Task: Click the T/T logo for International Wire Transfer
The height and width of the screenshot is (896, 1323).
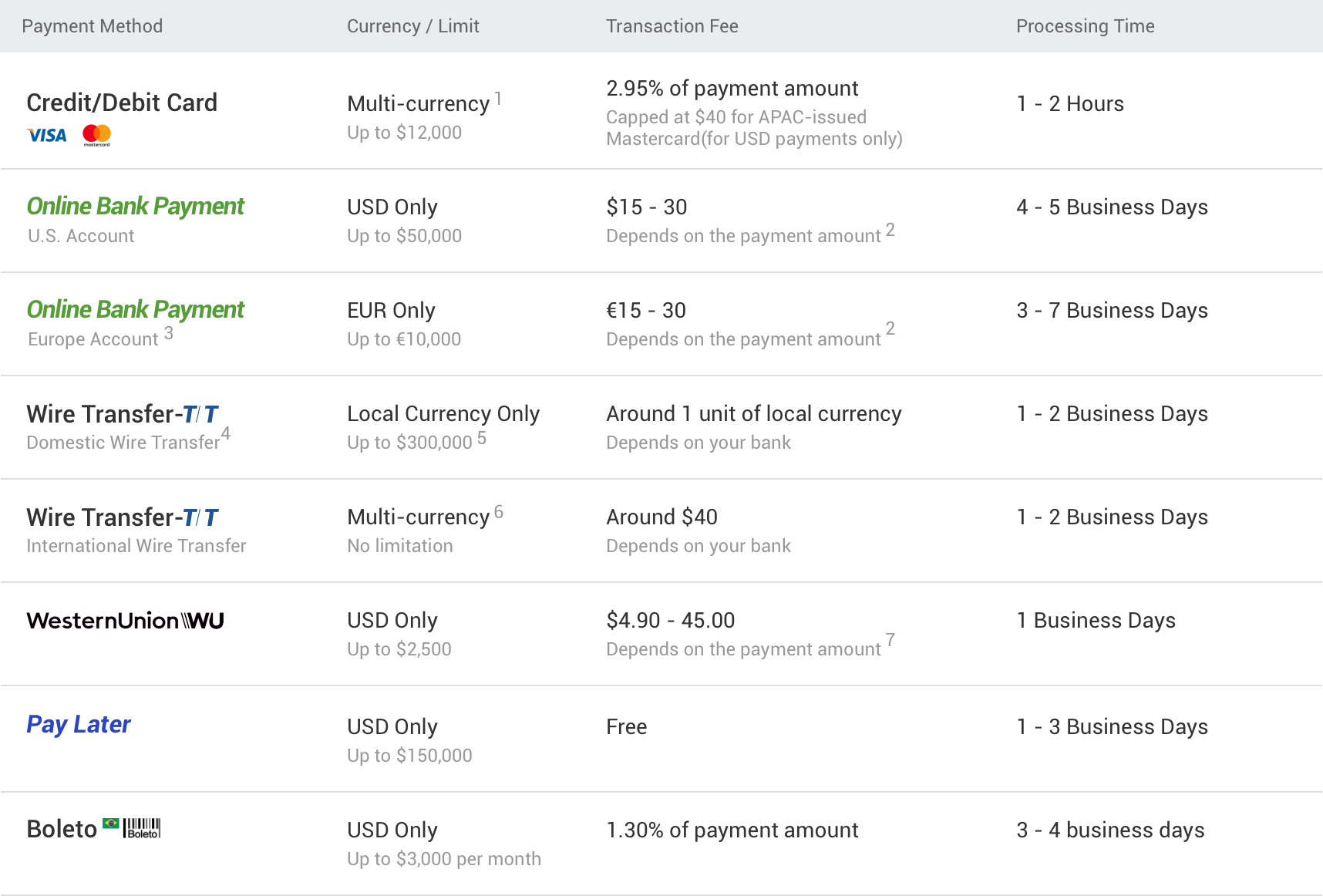Action: coord(200,517)
